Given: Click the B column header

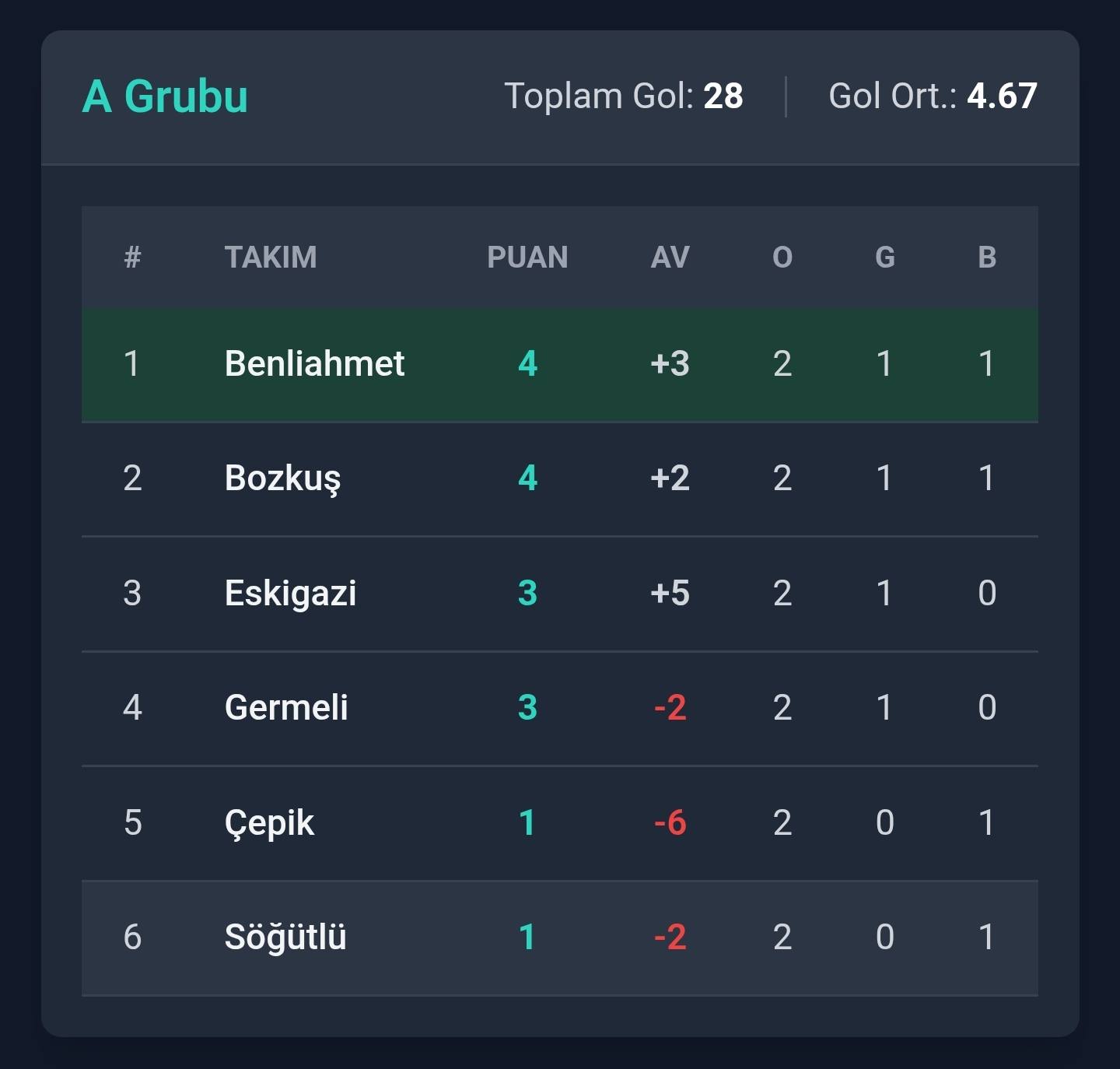Looking at the screenshot, I should (x=987, y=258).
